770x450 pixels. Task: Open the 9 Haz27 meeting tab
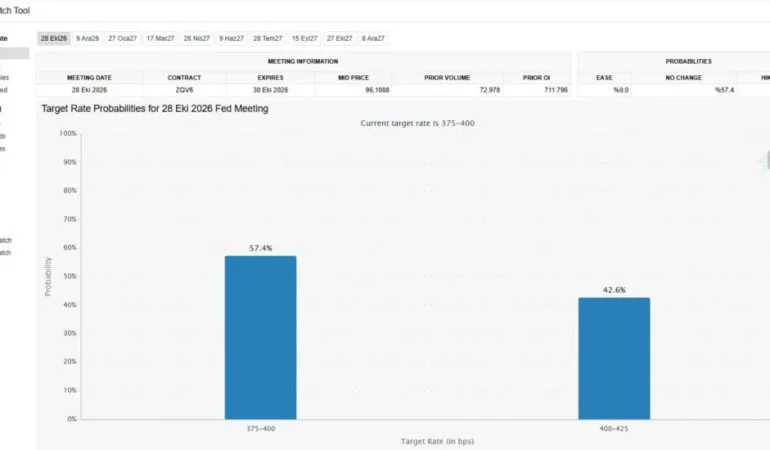click(x=231, y=38)
